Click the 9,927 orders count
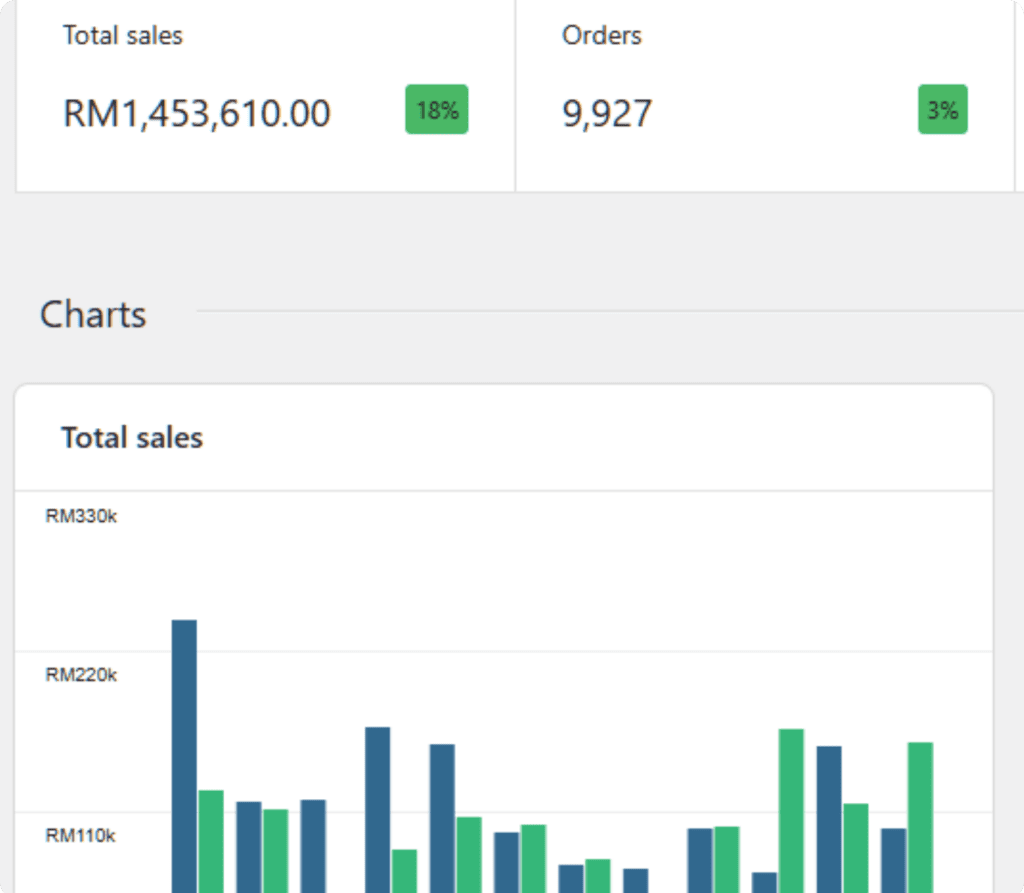The width and height of the screenshot is (1024, 893). click(607, 114)
